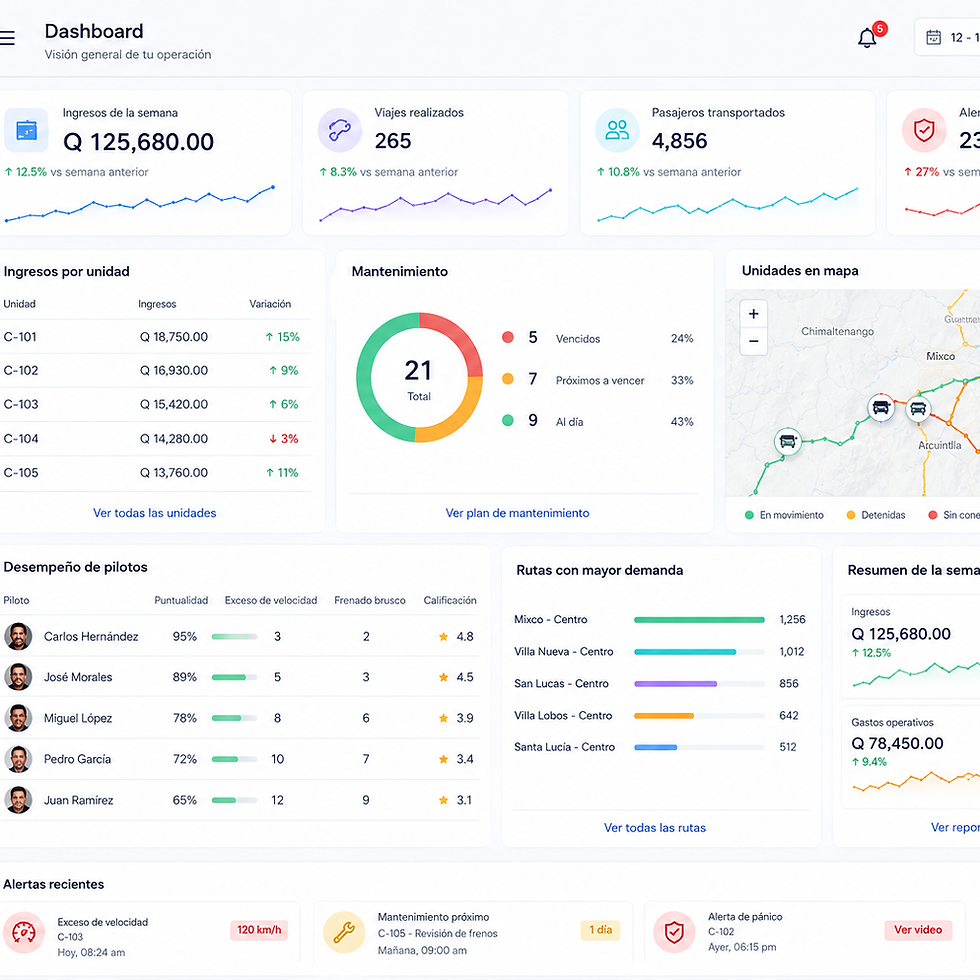This screenshot has height=980, width=980.
Task: Zoom out on the map
Action: (x=754, y=341)
